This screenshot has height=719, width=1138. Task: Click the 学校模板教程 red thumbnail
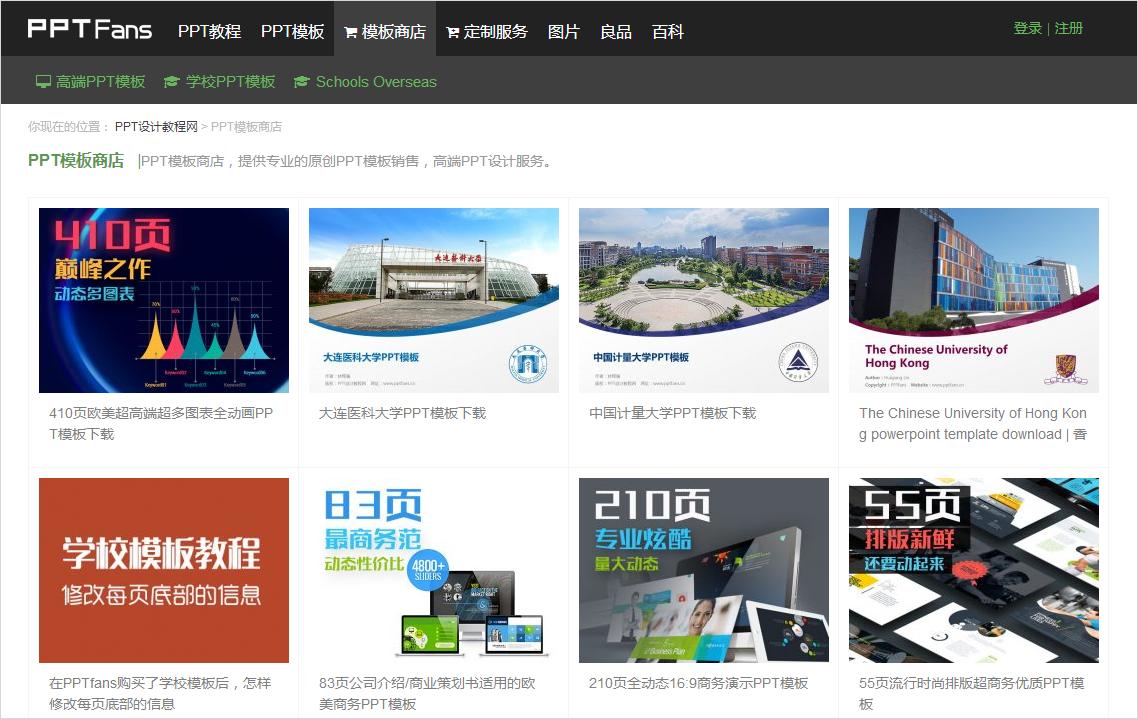(163, 570)
